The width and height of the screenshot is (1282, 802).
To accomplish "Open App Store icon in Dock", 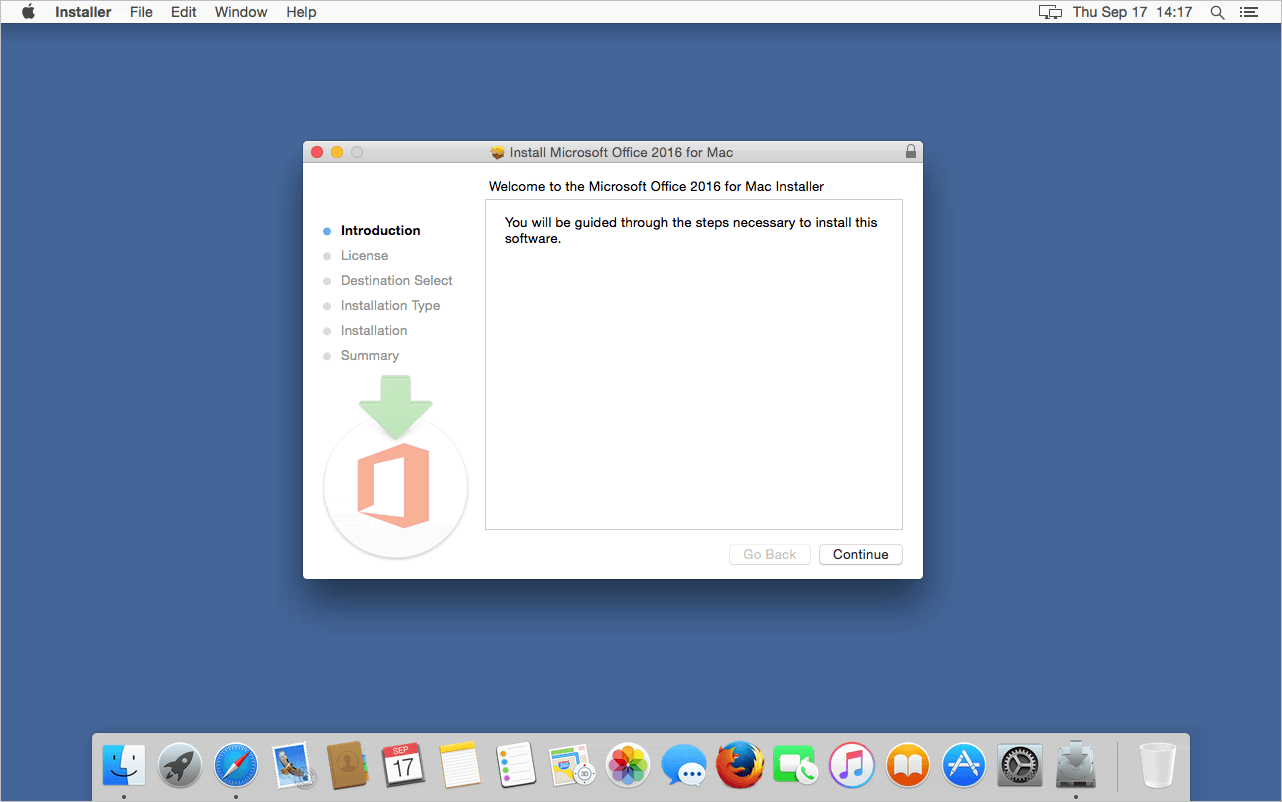I will coord(964,767).
